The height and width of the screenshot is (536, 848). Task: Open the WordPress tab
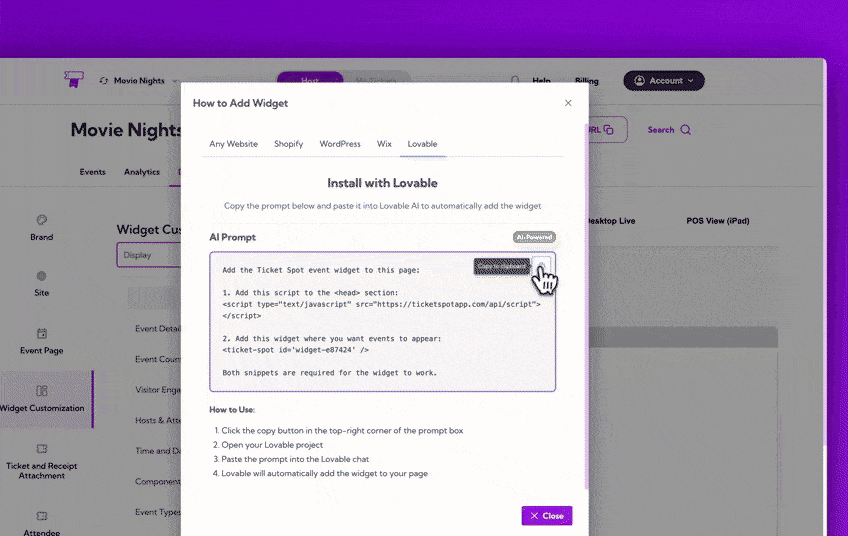pyautogui.click(x=340, y=144)
